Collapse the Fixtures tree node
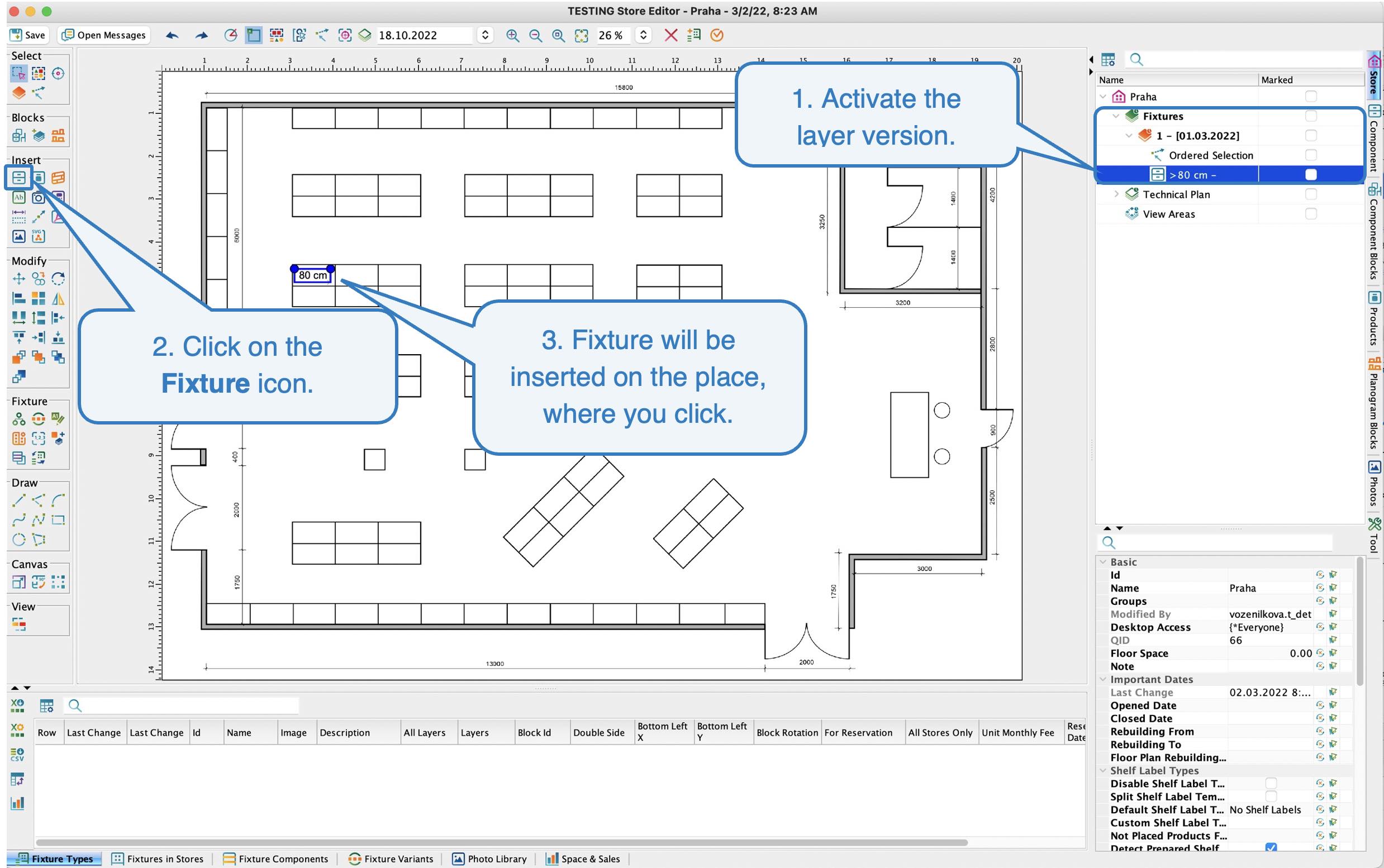 (1116, 116)
